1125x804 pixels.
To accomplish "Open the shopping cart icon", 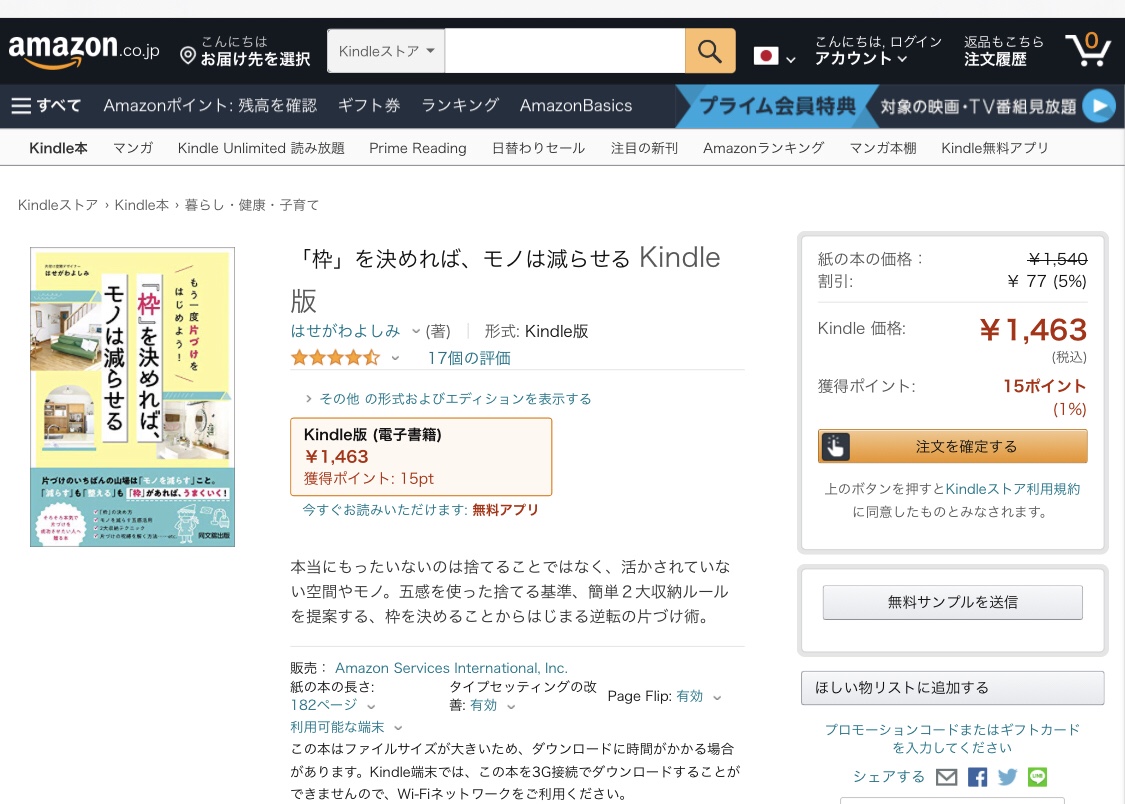I will (1088, 49).
